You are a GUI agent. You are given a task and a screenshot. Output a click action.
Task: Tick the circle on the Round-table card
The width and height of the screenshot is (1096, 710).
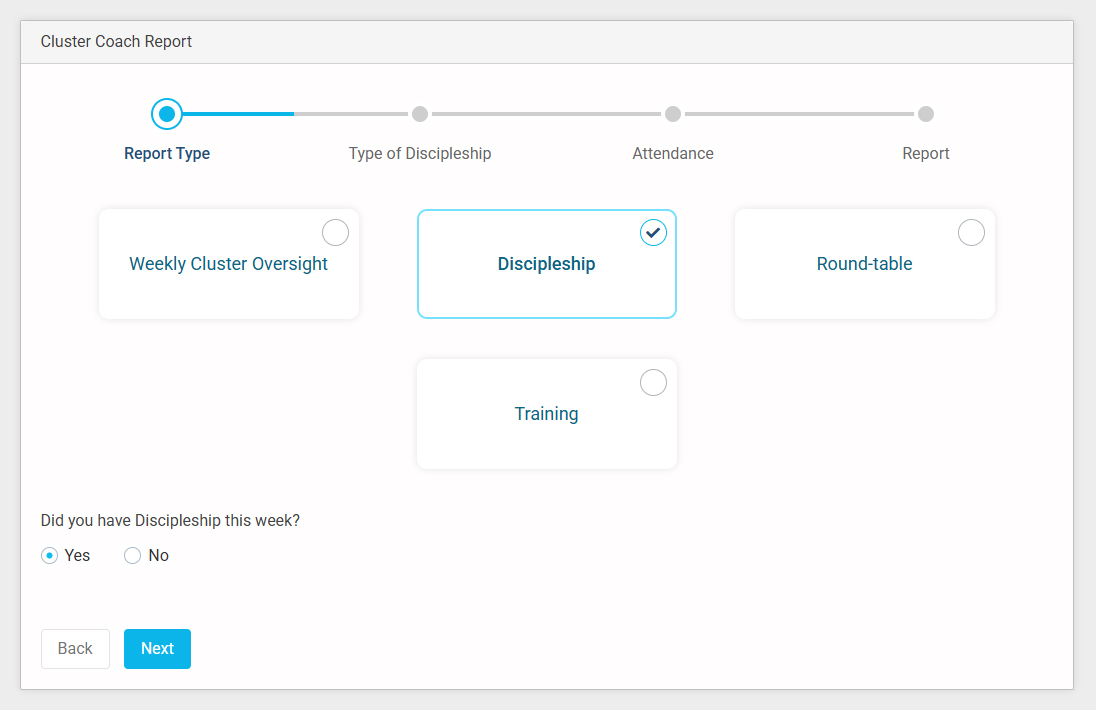[971, 233]
